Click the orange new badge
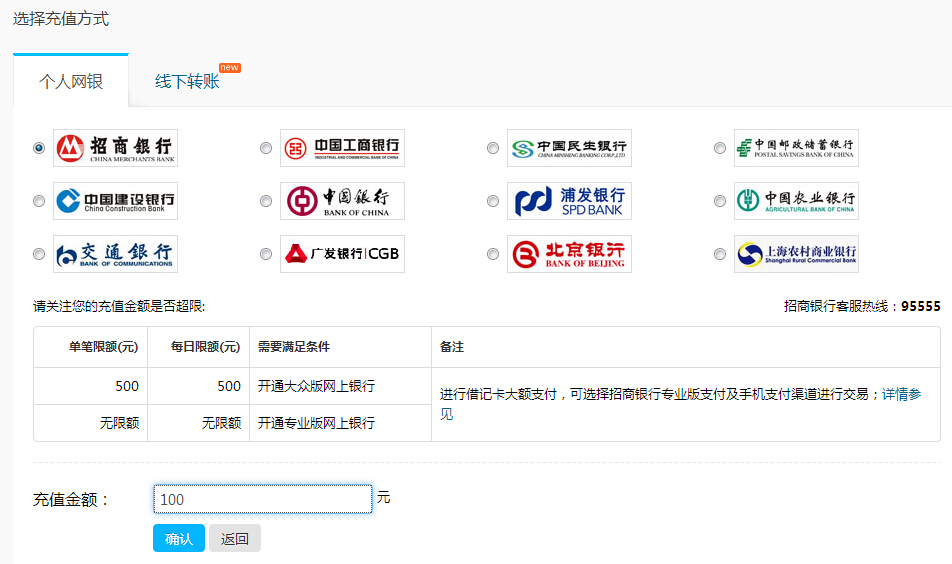 pos(230,67)
